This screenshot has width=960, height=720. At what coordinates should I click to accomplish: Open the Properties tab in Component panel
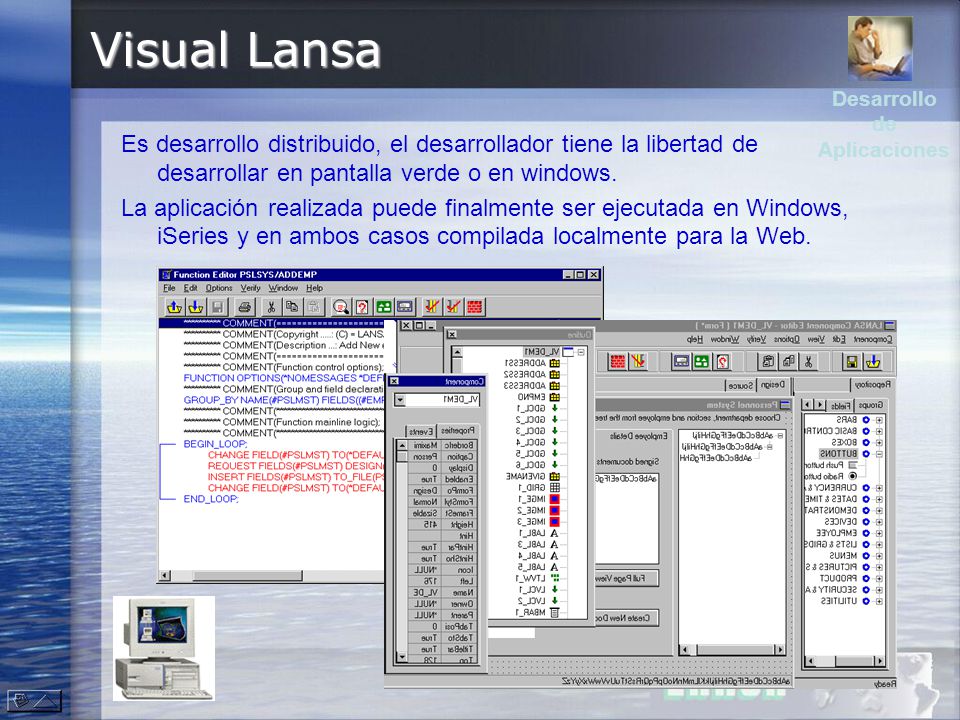pos(458,430)
